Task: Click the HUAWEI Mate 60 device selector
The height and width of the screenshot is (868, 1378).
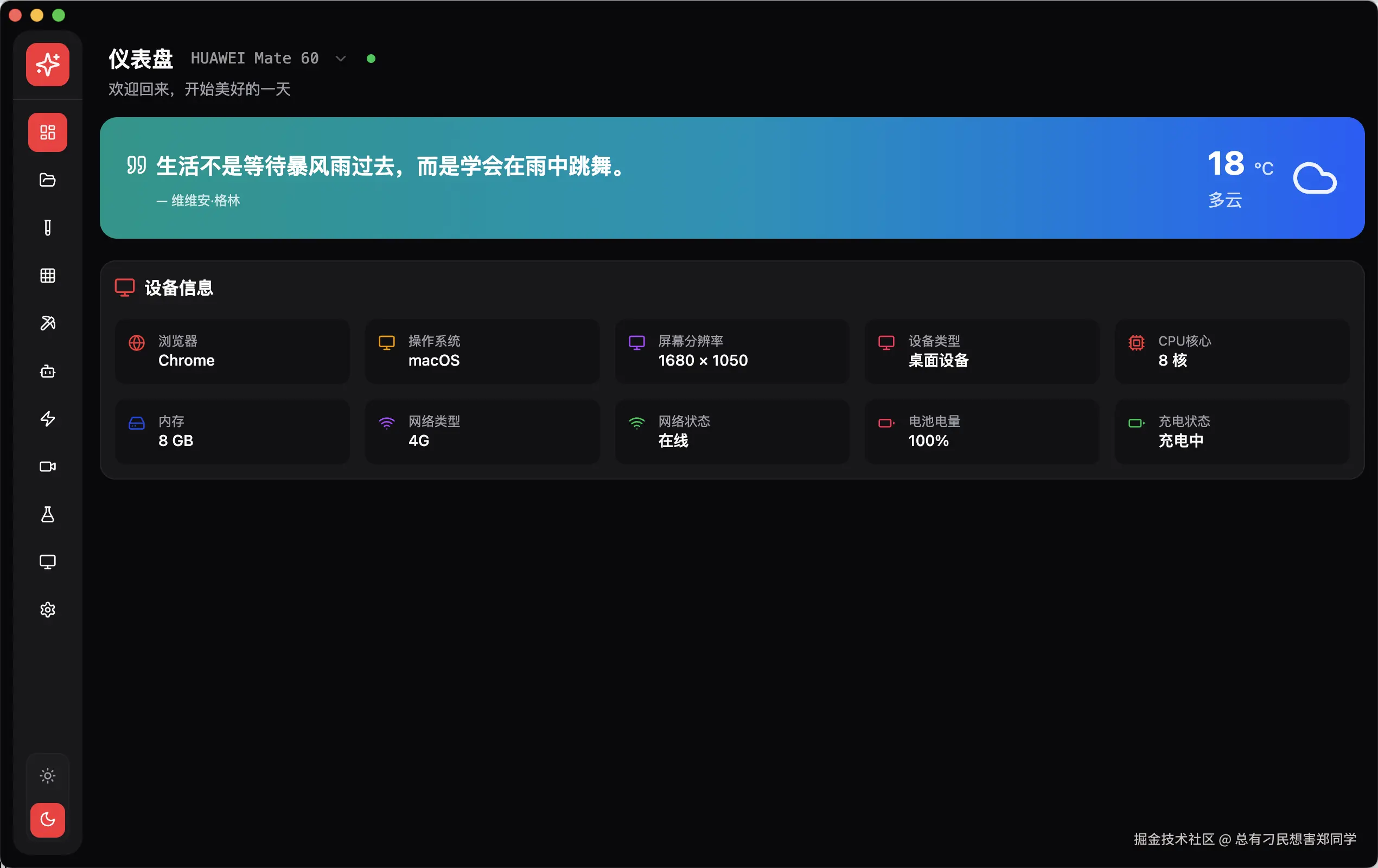Action: (x=254, y=59)
